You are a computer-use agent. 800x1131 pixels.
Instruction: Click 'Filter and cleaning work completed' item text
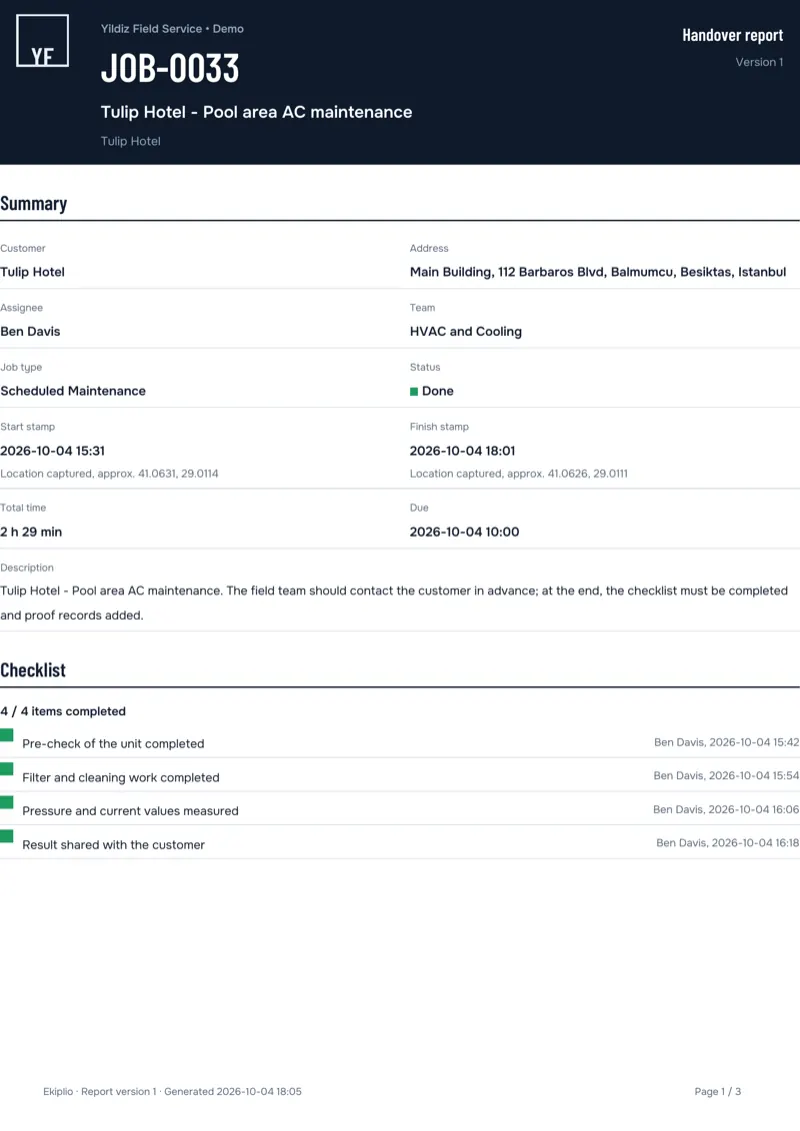point(121,778)
